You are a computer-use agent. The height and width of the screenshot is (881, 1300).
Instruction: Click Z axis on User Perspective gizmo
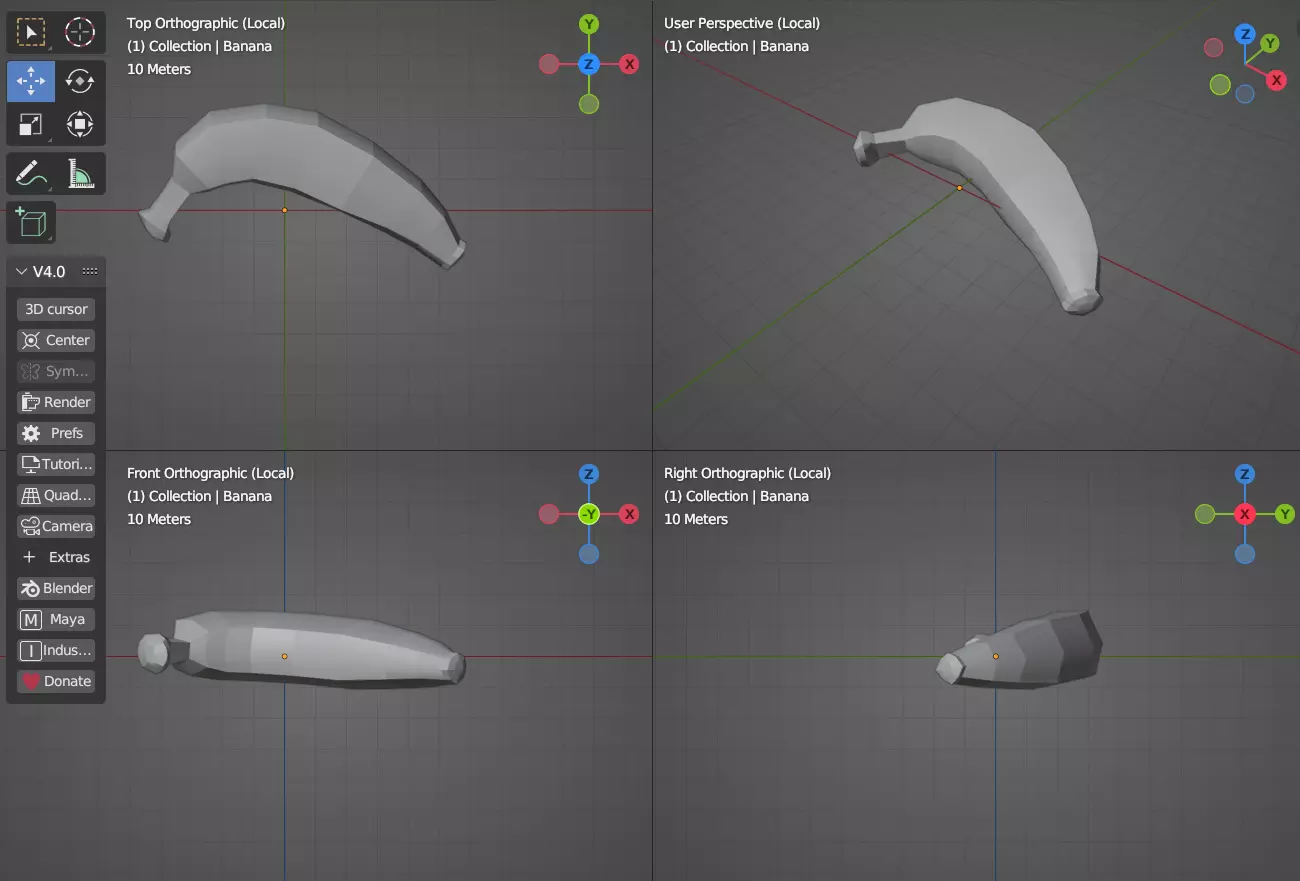pyautogui.click(x=1245, y=34)
